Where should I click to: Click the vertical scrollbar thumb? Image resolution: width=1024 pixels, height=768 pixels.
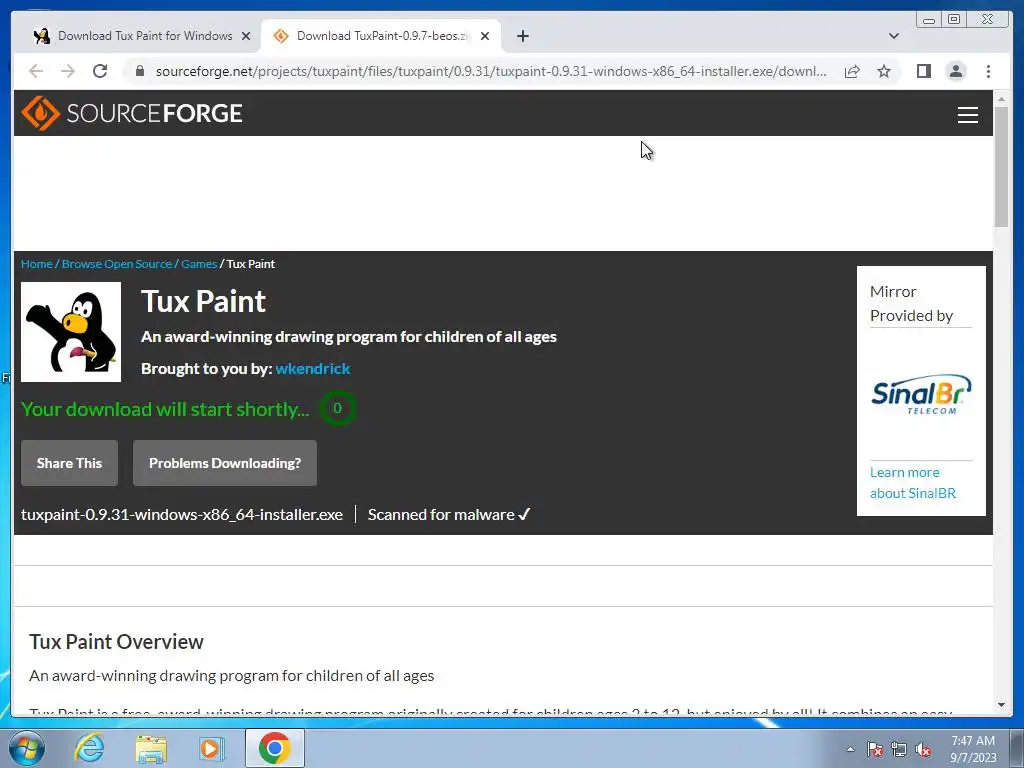pyautogui.click(x=1001, y=167)
